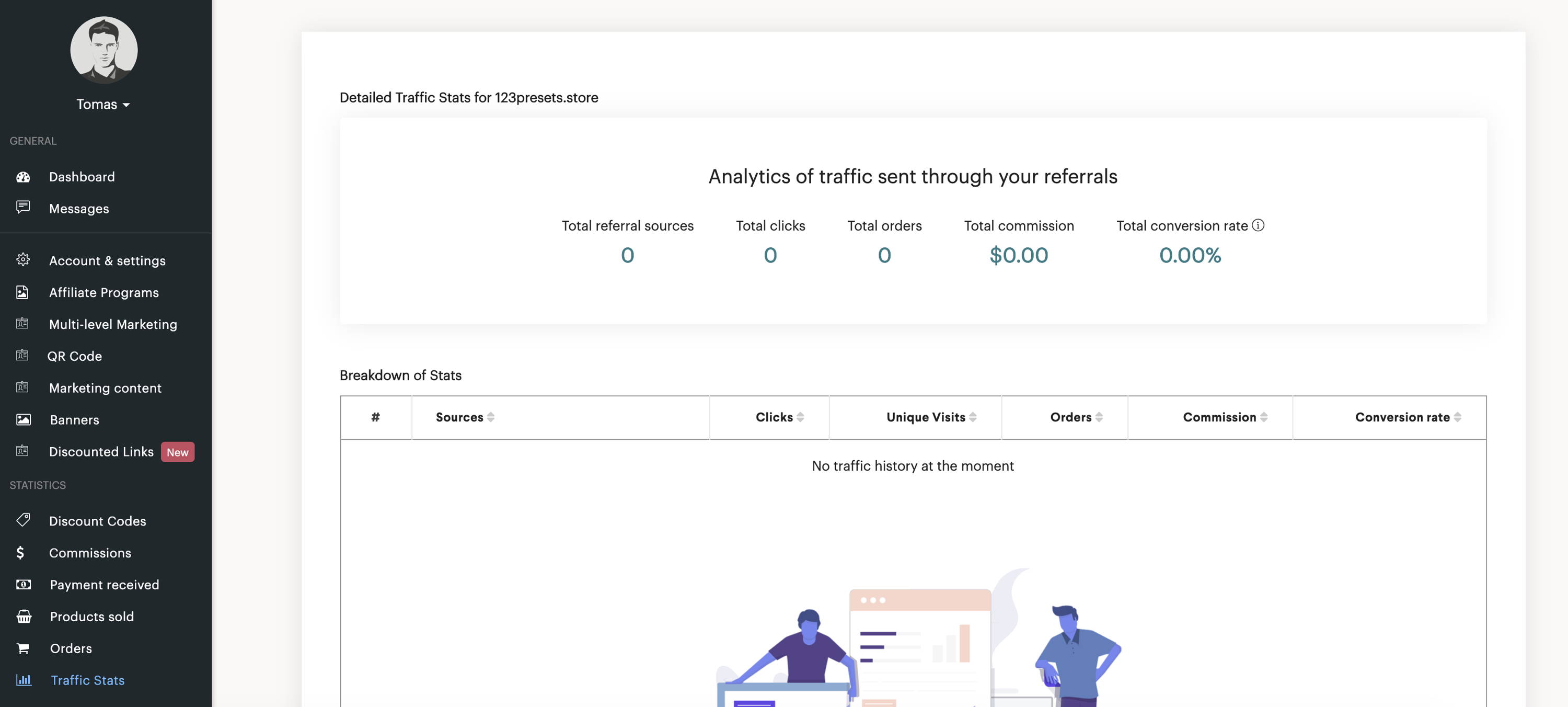Click the info icon beside Total conversion rate

click(x=1258, y=225)
